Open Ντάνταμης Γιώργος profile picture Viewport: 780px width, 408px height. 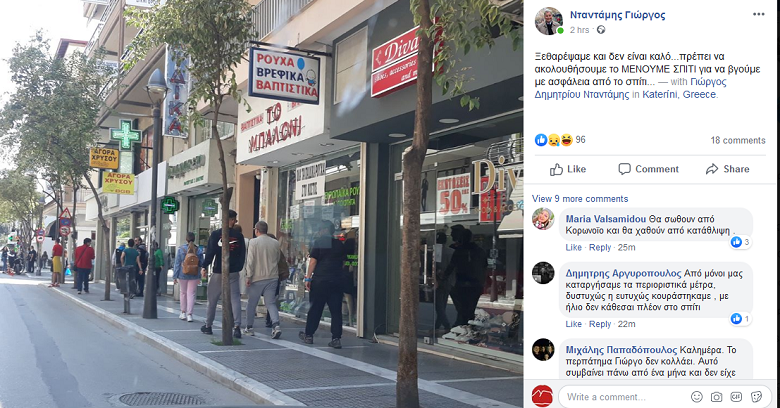(x=549, y=21)
